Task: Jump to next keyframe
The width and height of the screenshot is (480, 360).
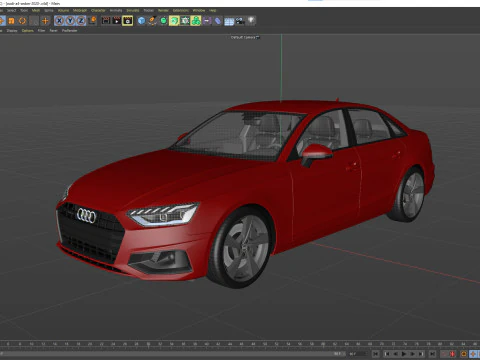Action: tap(421, 354)
